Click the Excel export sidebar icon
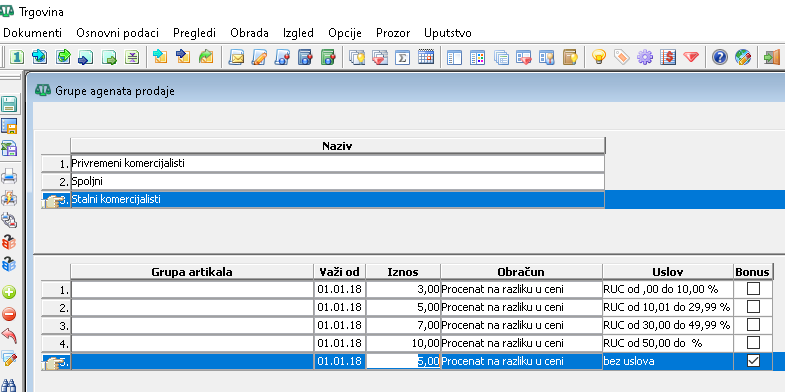785x392 pixels. 9,148
